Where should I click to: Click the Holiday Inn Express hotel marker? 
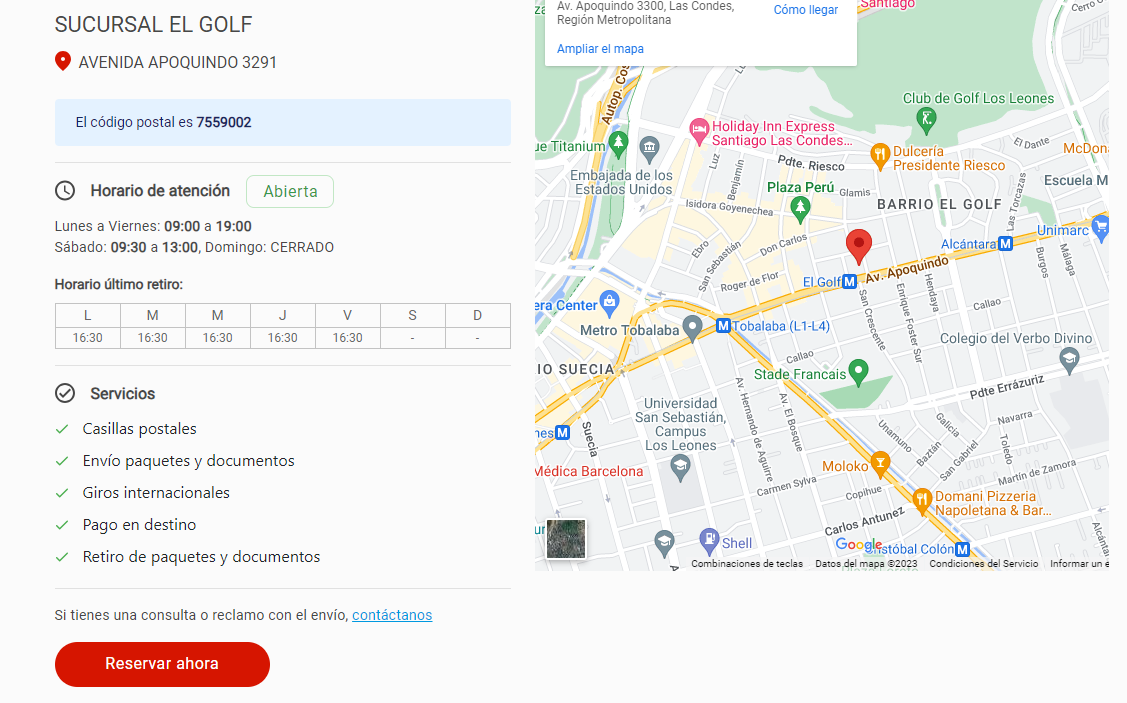[x=699, y=131]
